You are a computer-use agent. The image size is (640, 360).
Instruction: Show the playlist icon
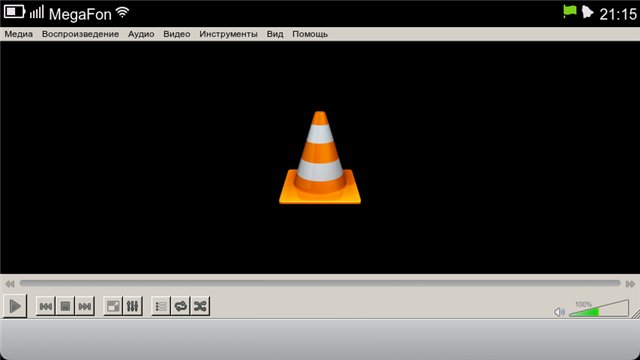[161, 306]
